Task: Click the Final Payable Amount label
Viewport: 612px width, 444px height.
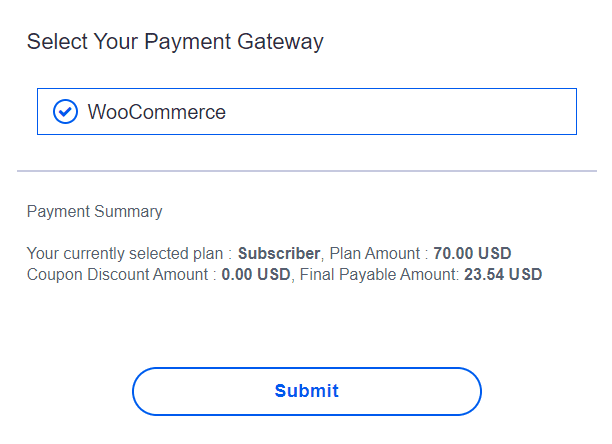Action: [379, 275]
